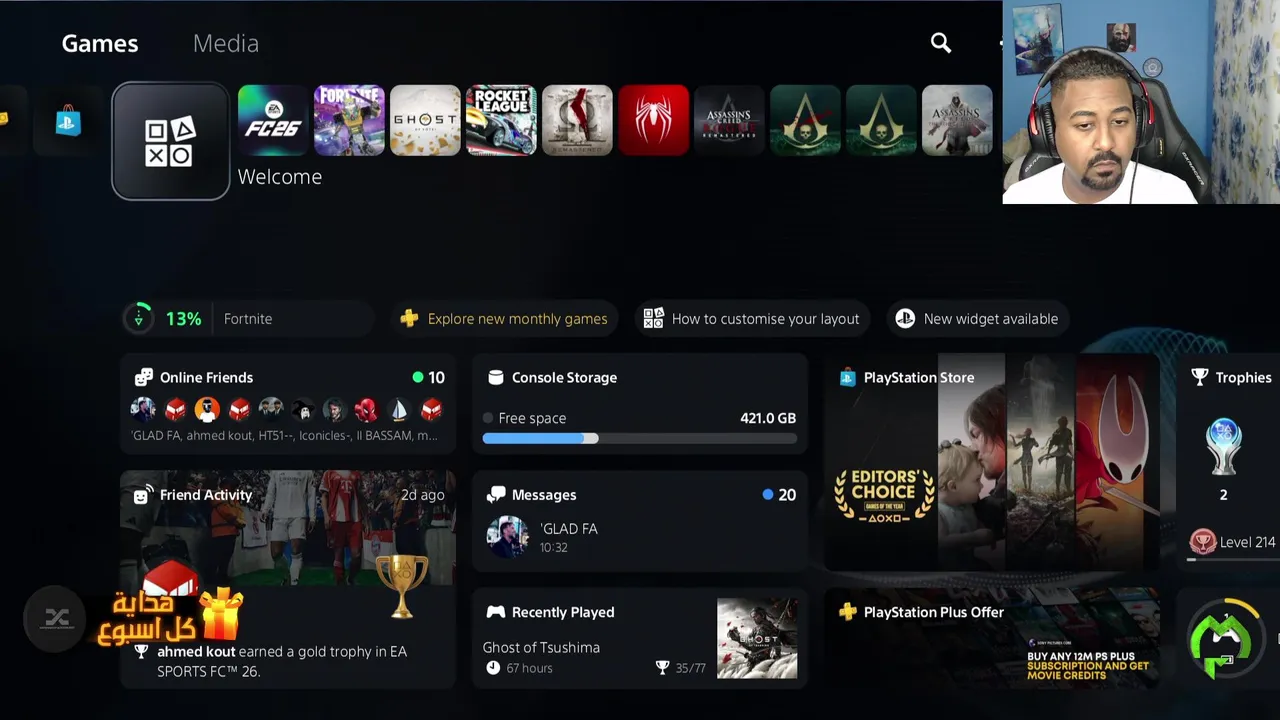Screen dimensions: 1280x720
Task: Switch to the Games tab
Action: pyautogui.click(x=100, y=43)
